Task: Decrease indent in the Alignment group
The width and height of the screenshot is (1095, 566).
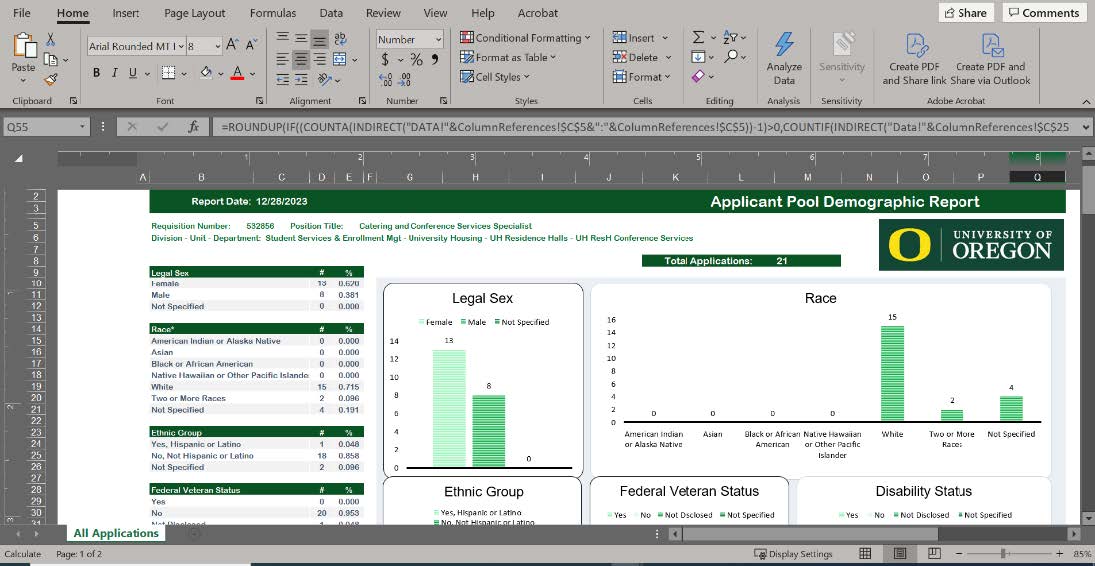Action: coord(282,79)
